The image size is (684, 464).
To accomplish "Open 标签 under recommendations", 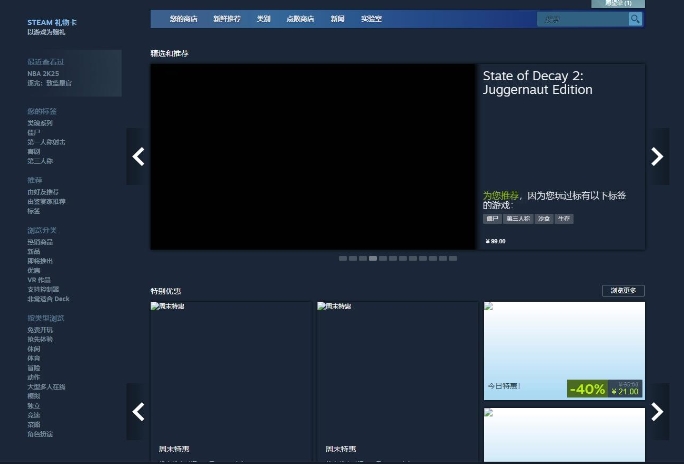I will point(34,211).
